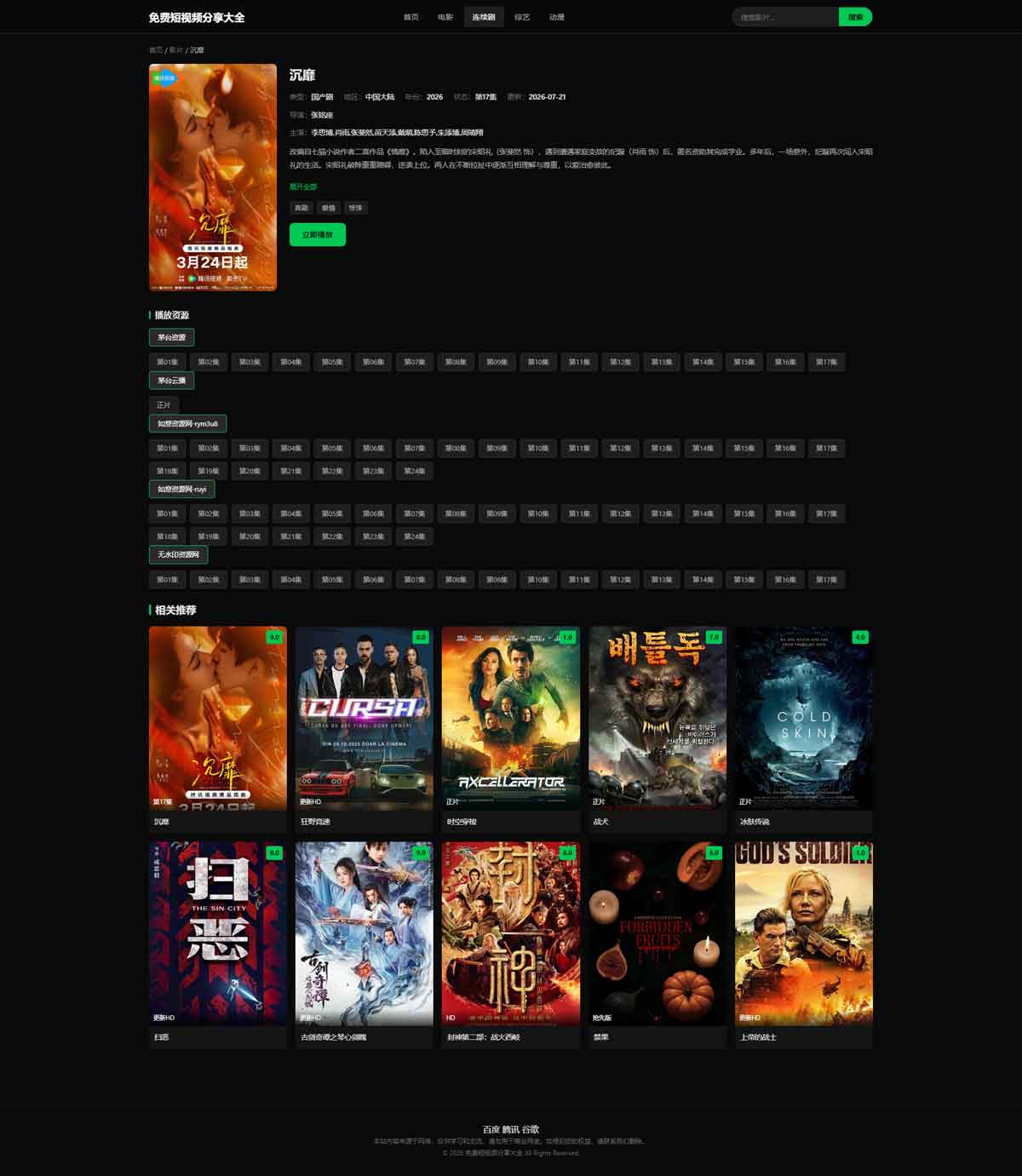Open the GOD'S SOLDIER poster thumbnail

[x=804, y=933]
